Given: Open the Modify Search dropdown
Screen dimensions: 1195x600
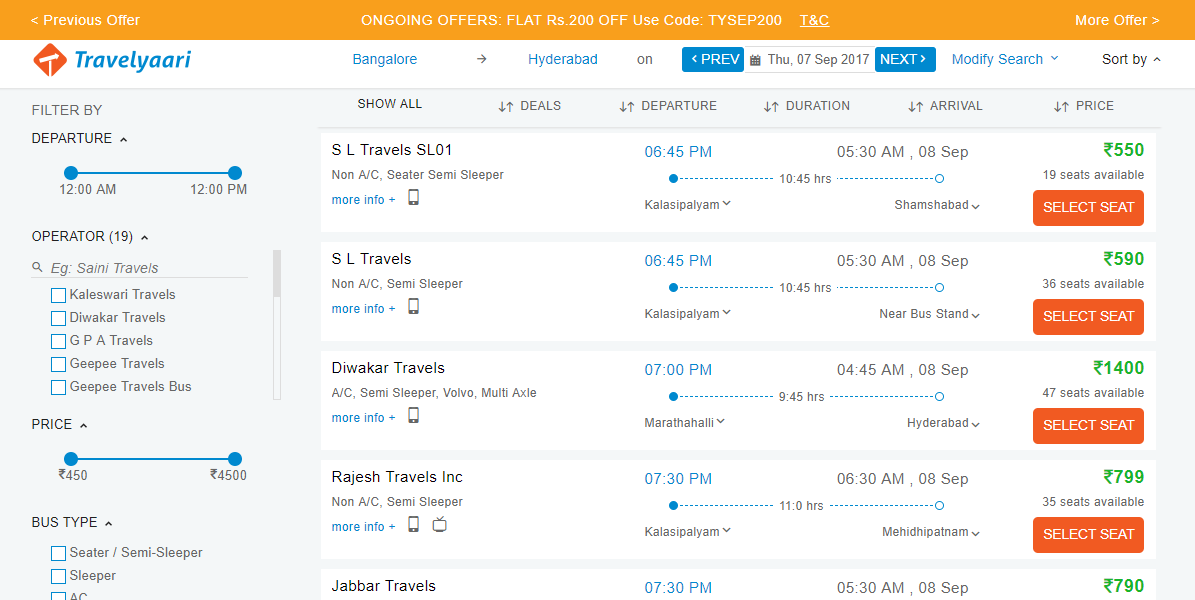Looking at the screenshot, I should 1005,59.
